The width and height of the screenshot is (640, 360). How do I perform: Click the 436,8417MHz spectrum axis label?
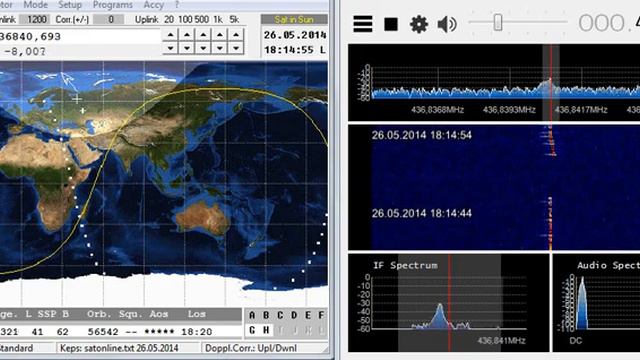tap(581, 110)
